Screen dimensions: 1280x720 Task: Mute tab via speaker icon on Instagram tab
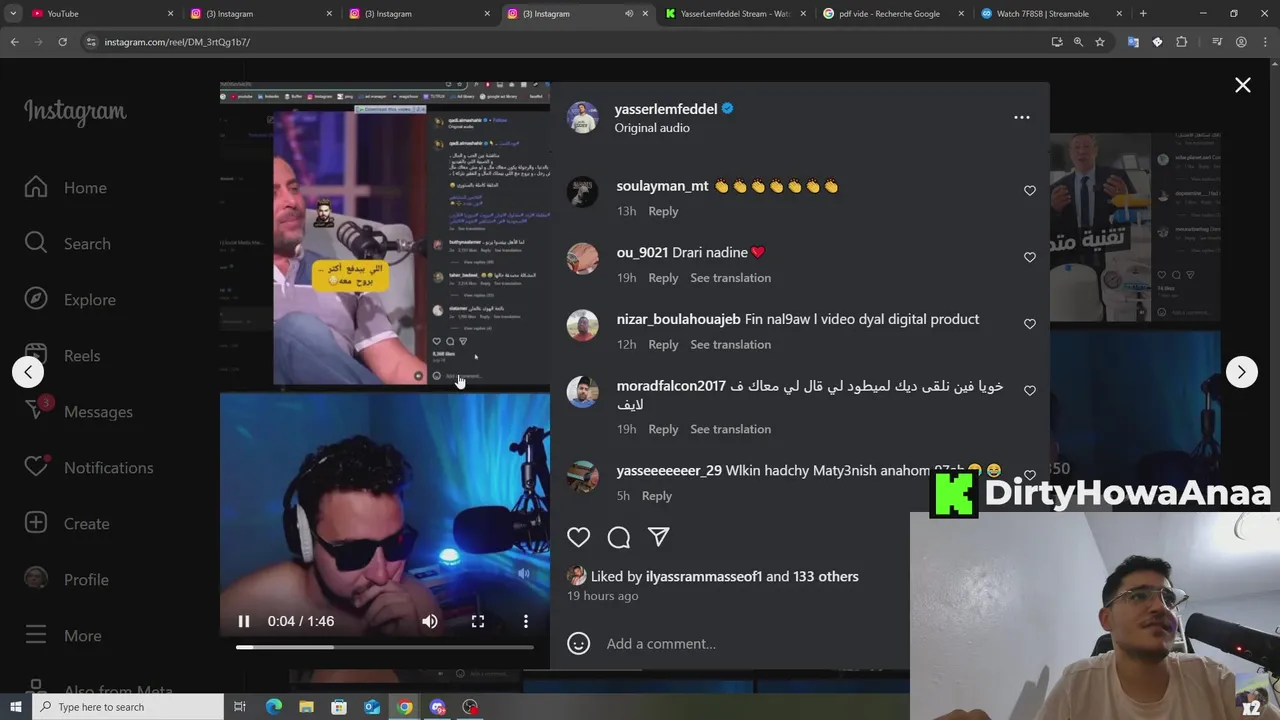coord(629,14)
